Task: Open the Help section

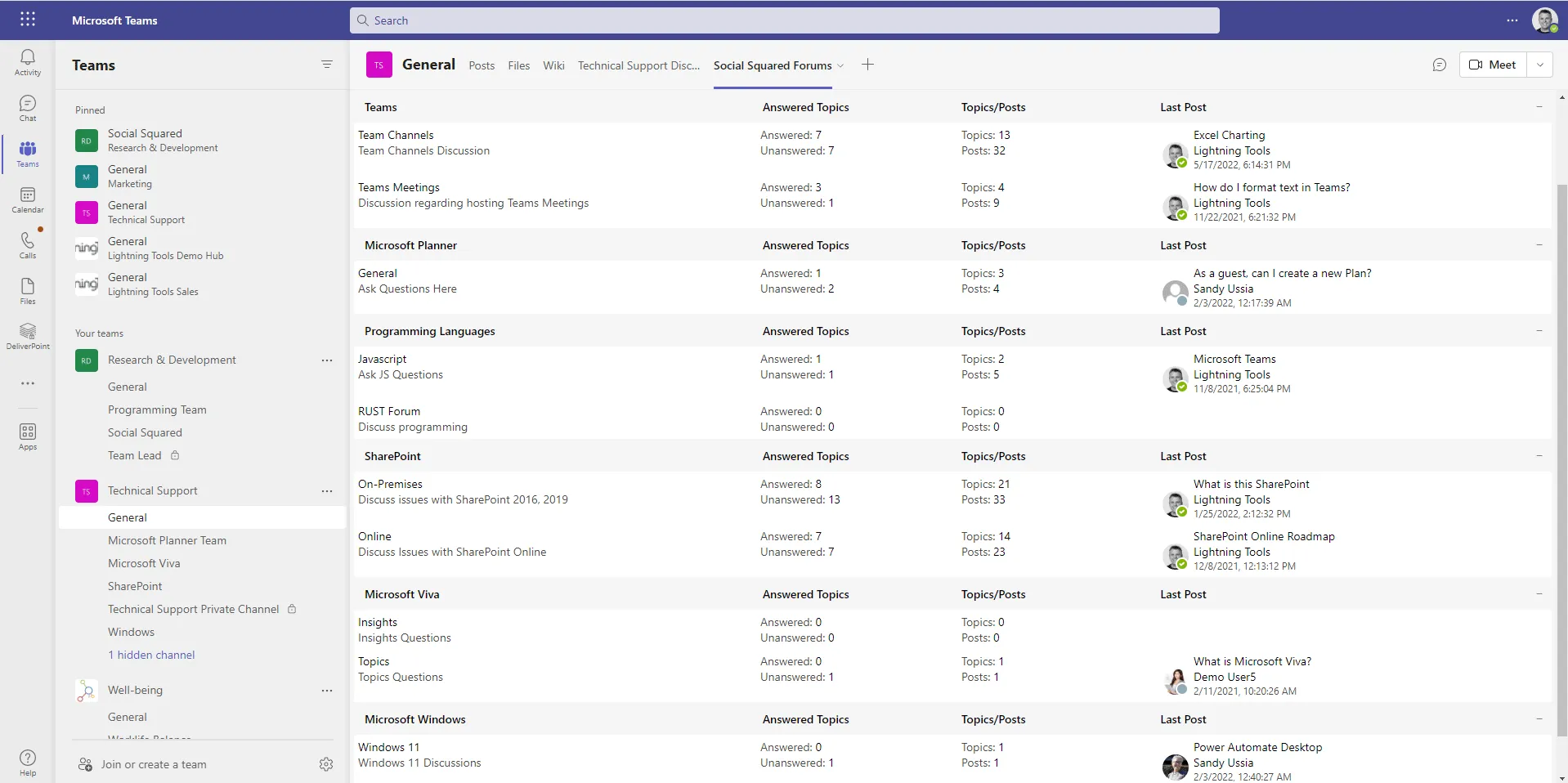Action: click(27, 759)
